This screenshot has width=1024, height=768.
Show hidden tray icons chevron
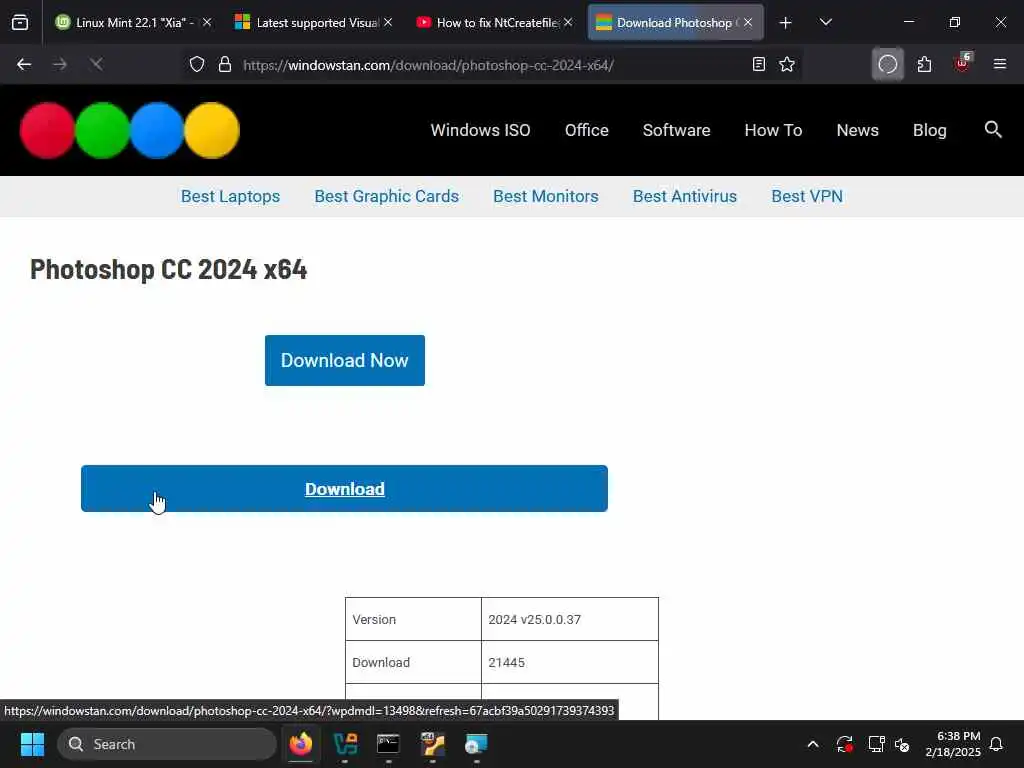click(813, 744)
